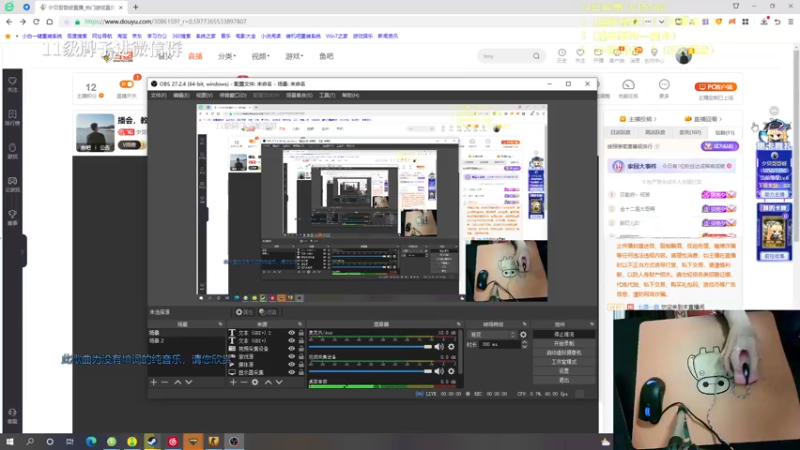
Task: Click the PC客户端 orange button
Action: (715, 87)
